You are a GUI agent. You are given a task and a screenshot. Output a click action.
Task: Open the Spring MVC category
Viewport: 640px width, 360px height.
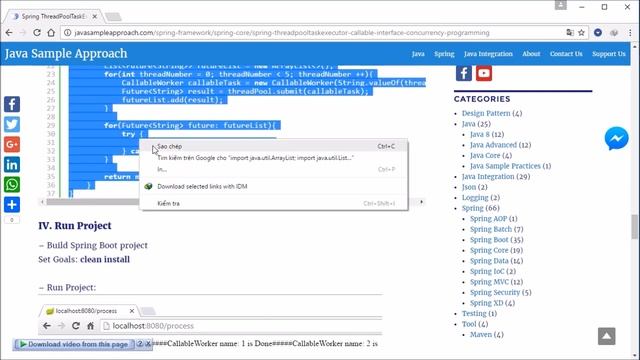tap(489, 282)
